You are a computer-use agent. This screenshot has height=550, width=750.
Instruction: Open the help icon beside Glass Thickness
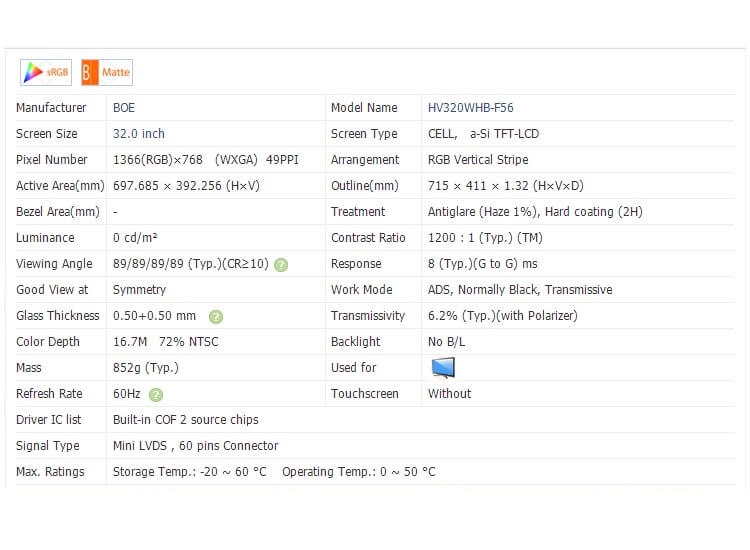(x=216, y=317)
